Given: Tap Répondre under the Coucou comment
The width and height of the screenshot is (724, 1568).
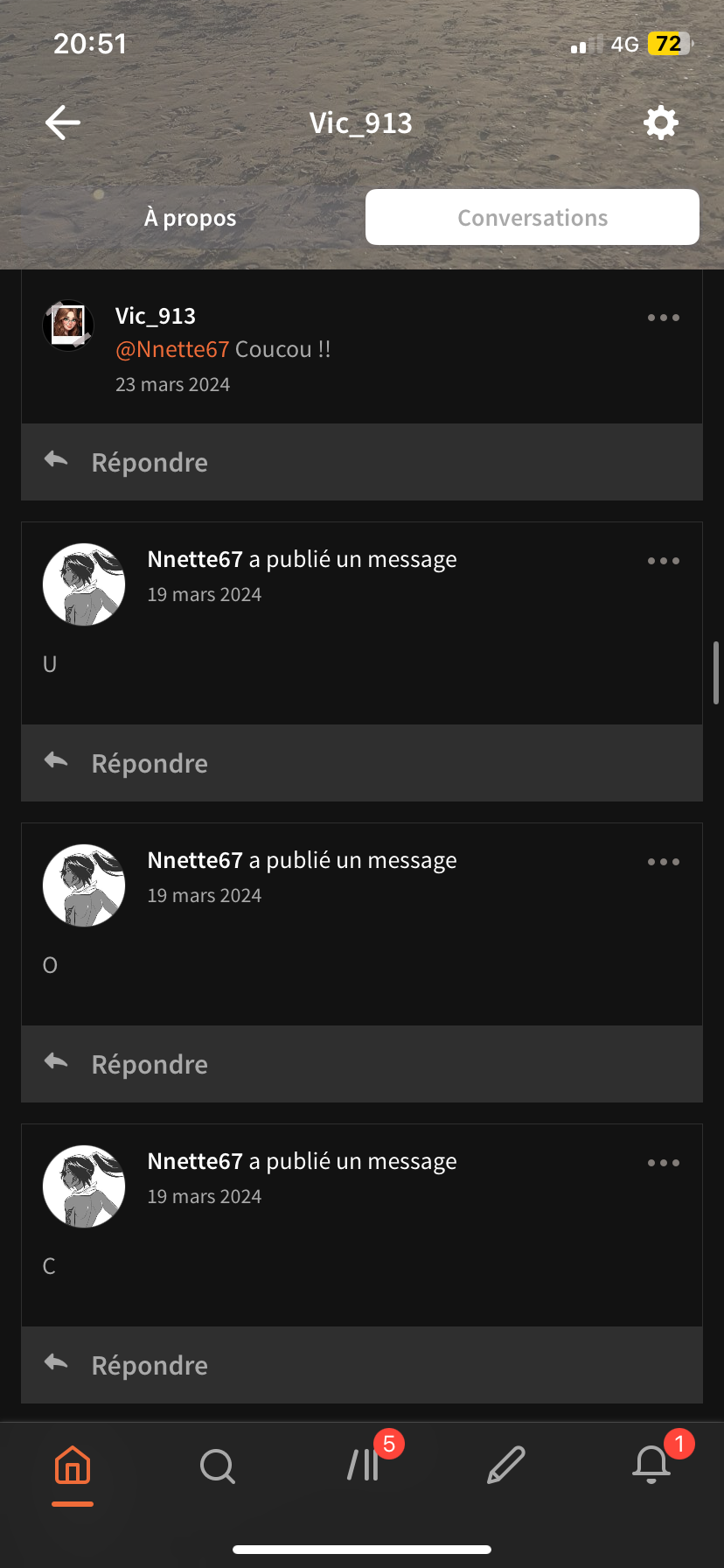Looking at the screenshot, I should point(362,462).
